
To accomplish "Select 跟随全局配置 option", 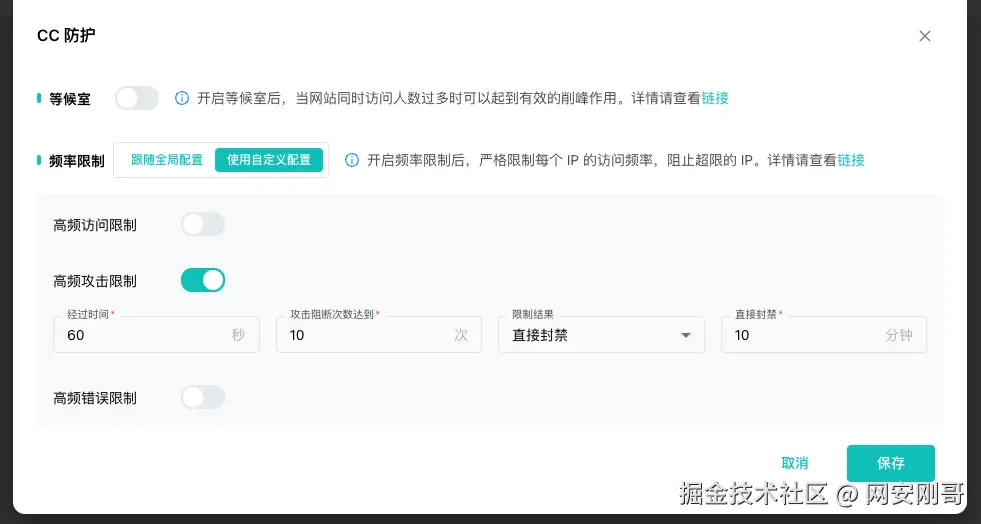I will tap(166, 160).
